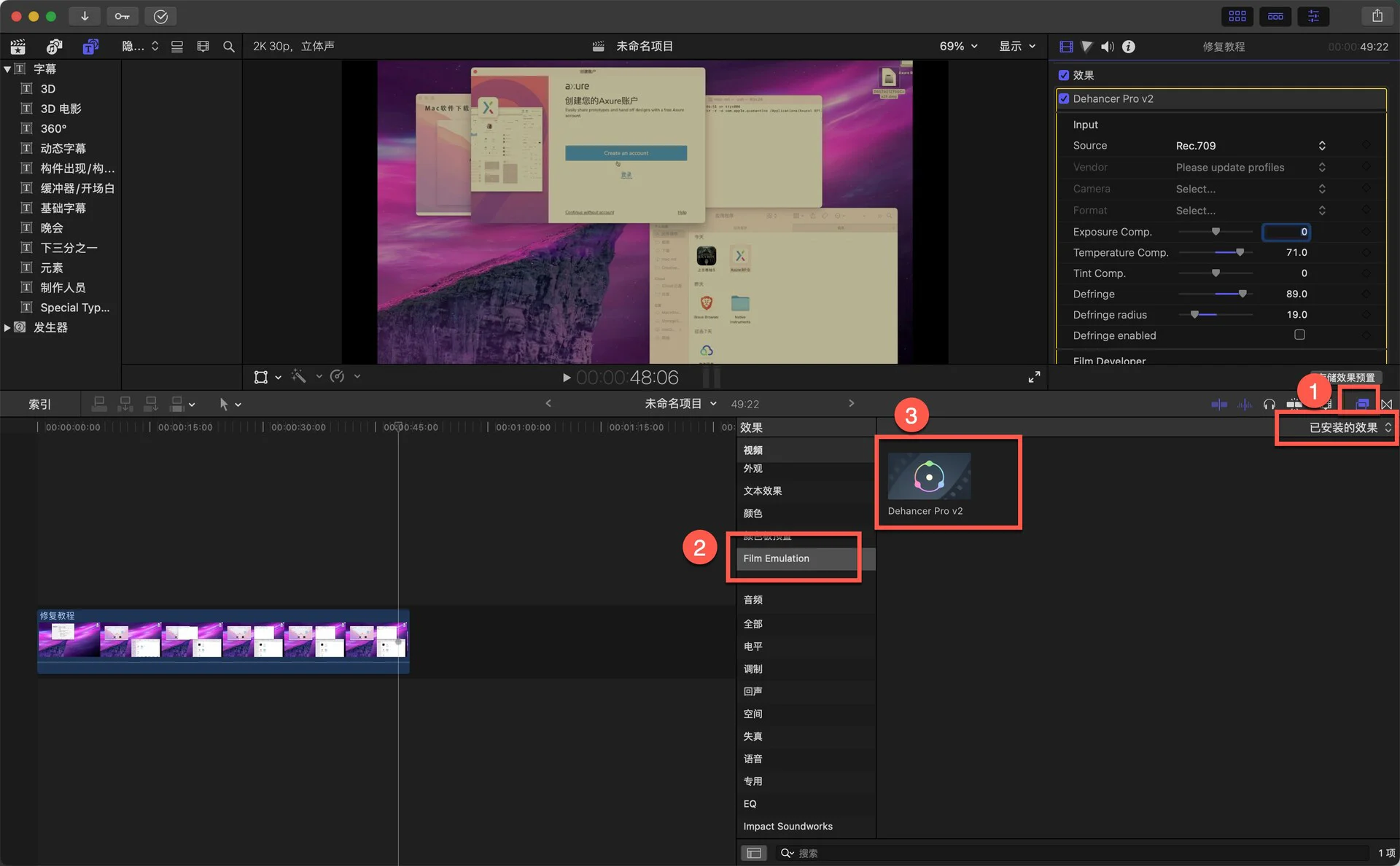Expand the 发生器 disclosure triangle

[7, 327]
